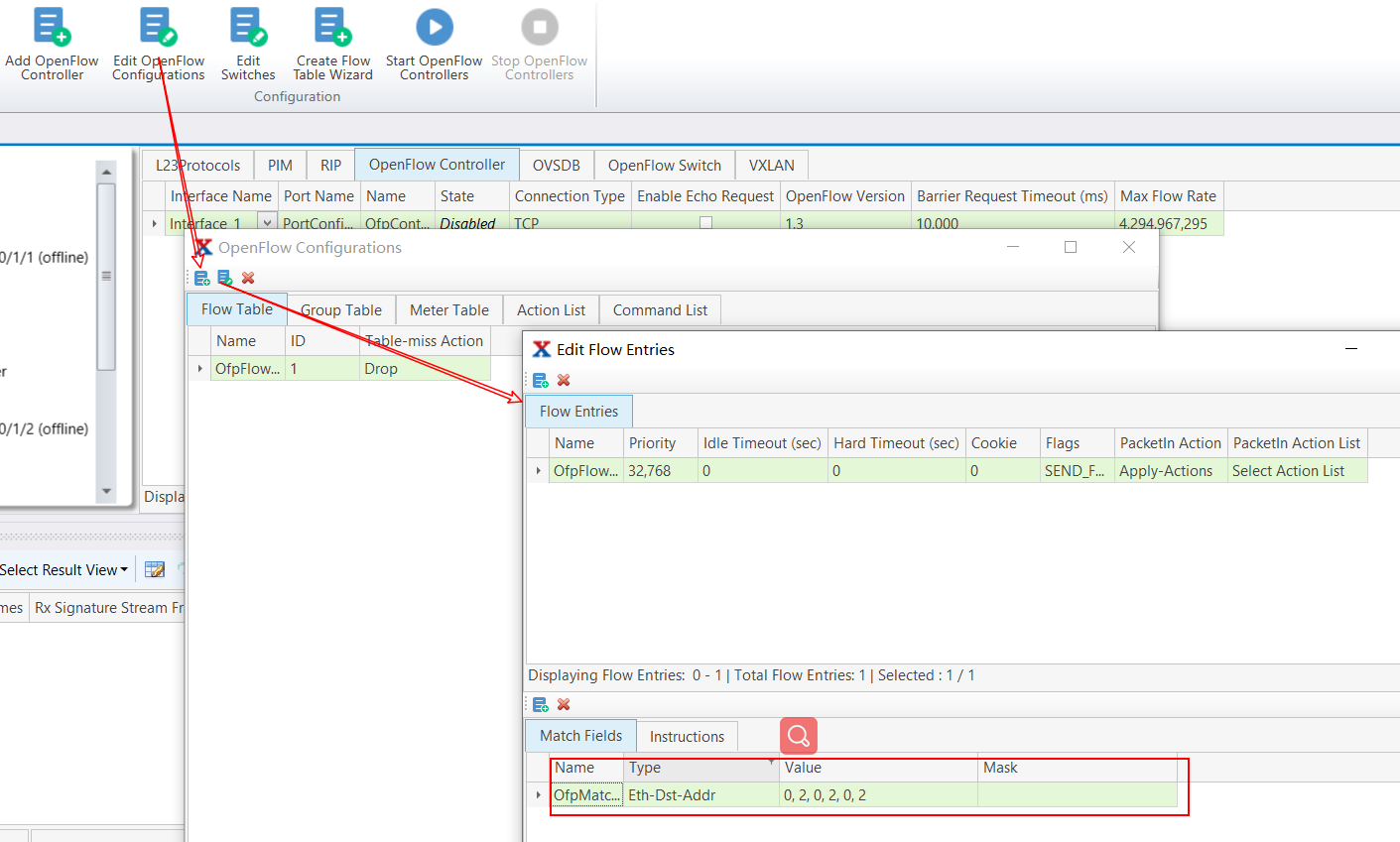
Task: Click scroll-down arrow of left panel scrollbar
Action: 106,491
